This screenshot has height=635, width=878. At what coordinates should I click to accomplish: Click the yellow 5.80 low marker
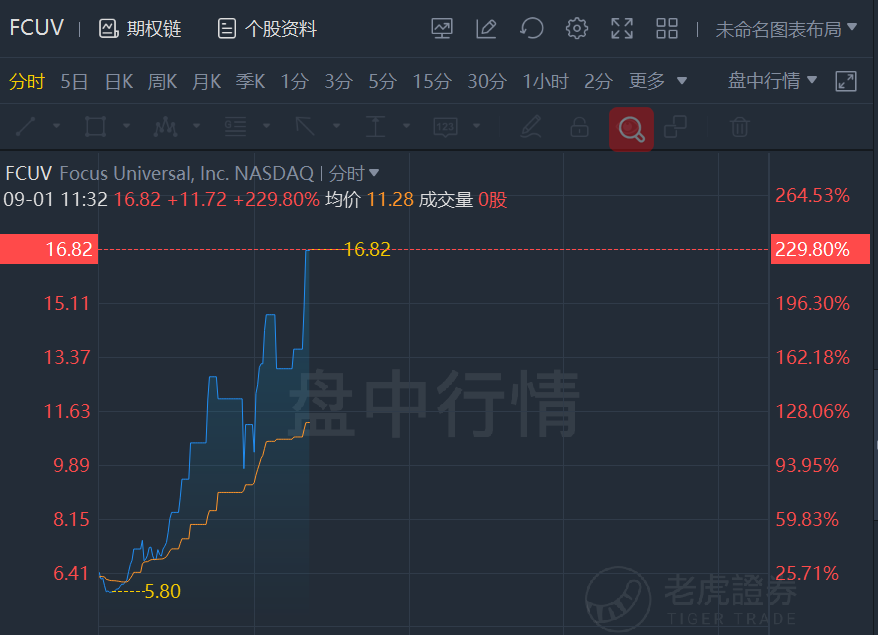pos(162,592)
